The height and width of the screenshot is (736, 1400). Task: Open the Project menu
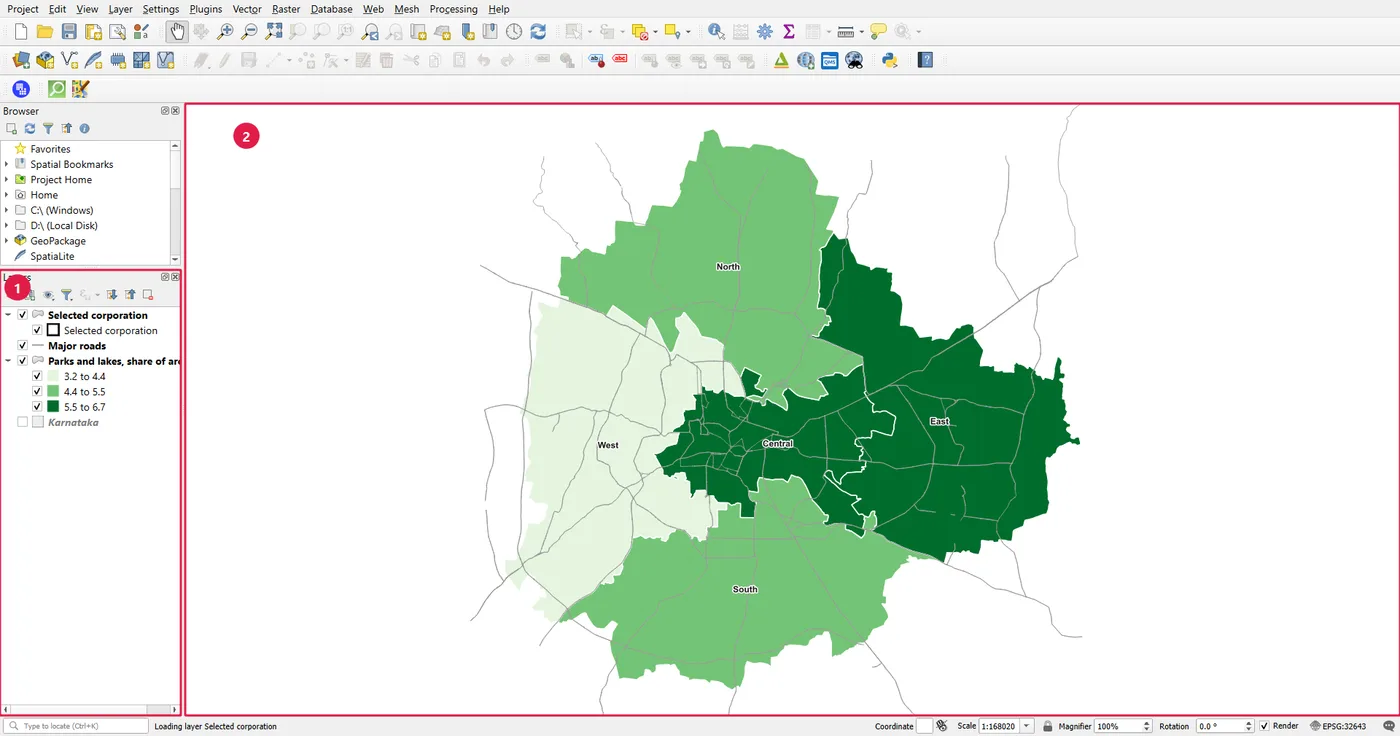23,9
